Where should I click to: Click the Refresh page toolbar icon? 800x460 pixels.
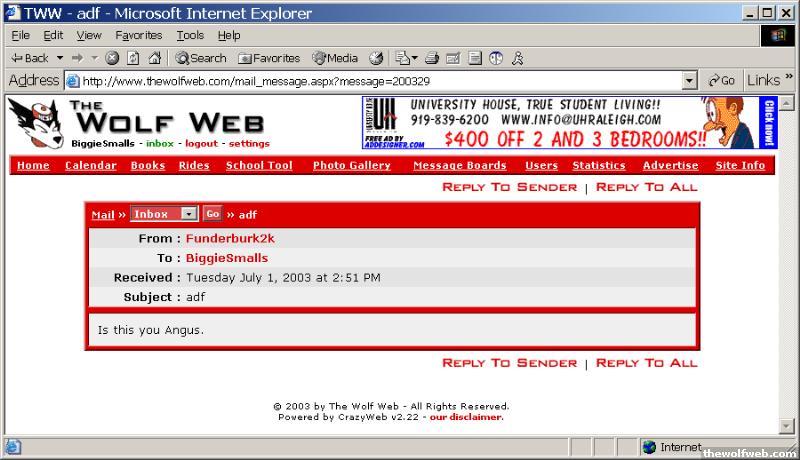point(131,58)
